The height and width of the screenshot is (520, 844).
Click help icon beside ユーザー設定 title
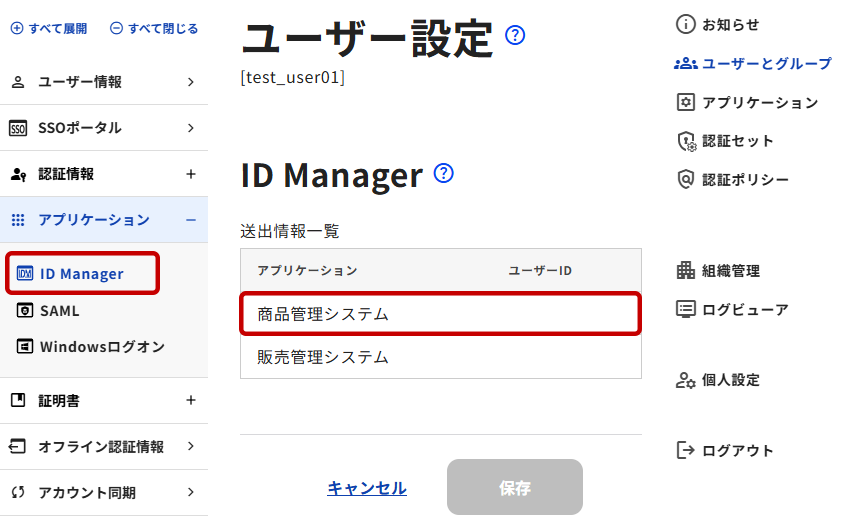point(516,36)
